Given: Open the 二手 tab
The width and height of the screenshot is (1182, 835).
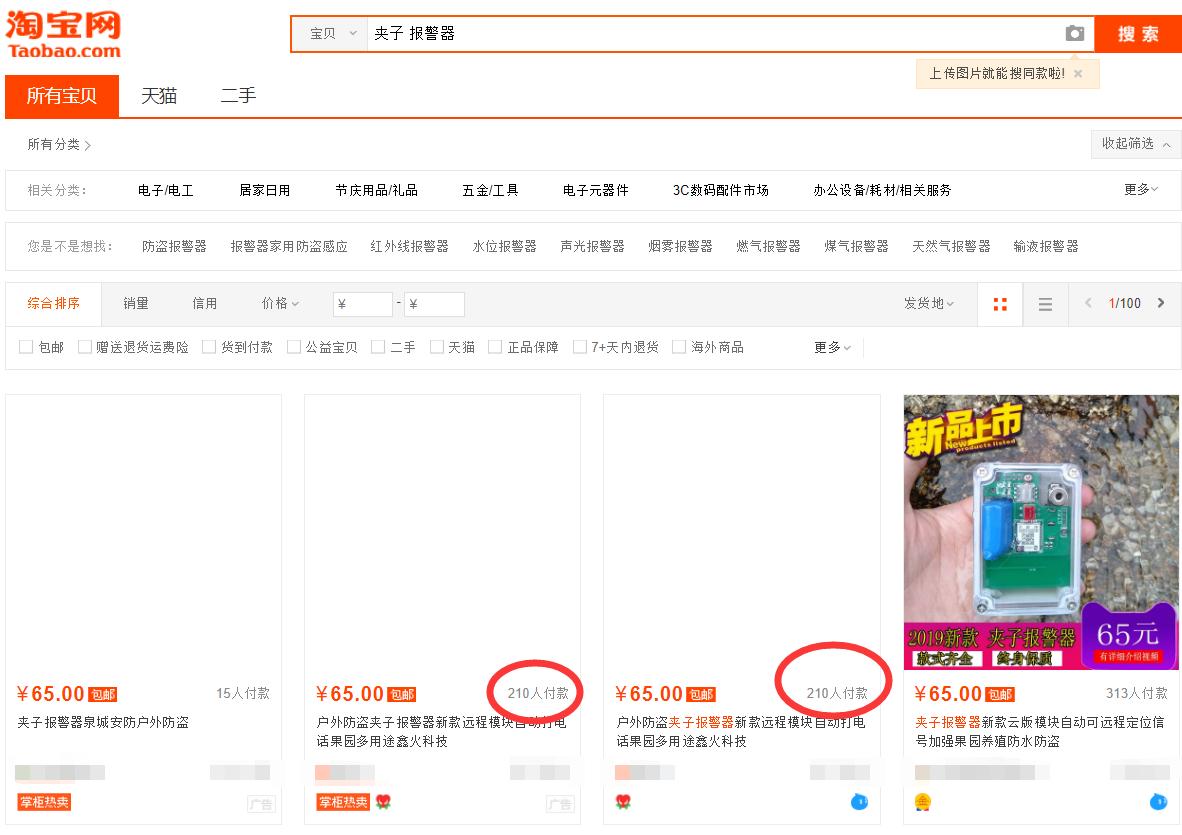Looking at the screenshot, I should click(237, 97).
